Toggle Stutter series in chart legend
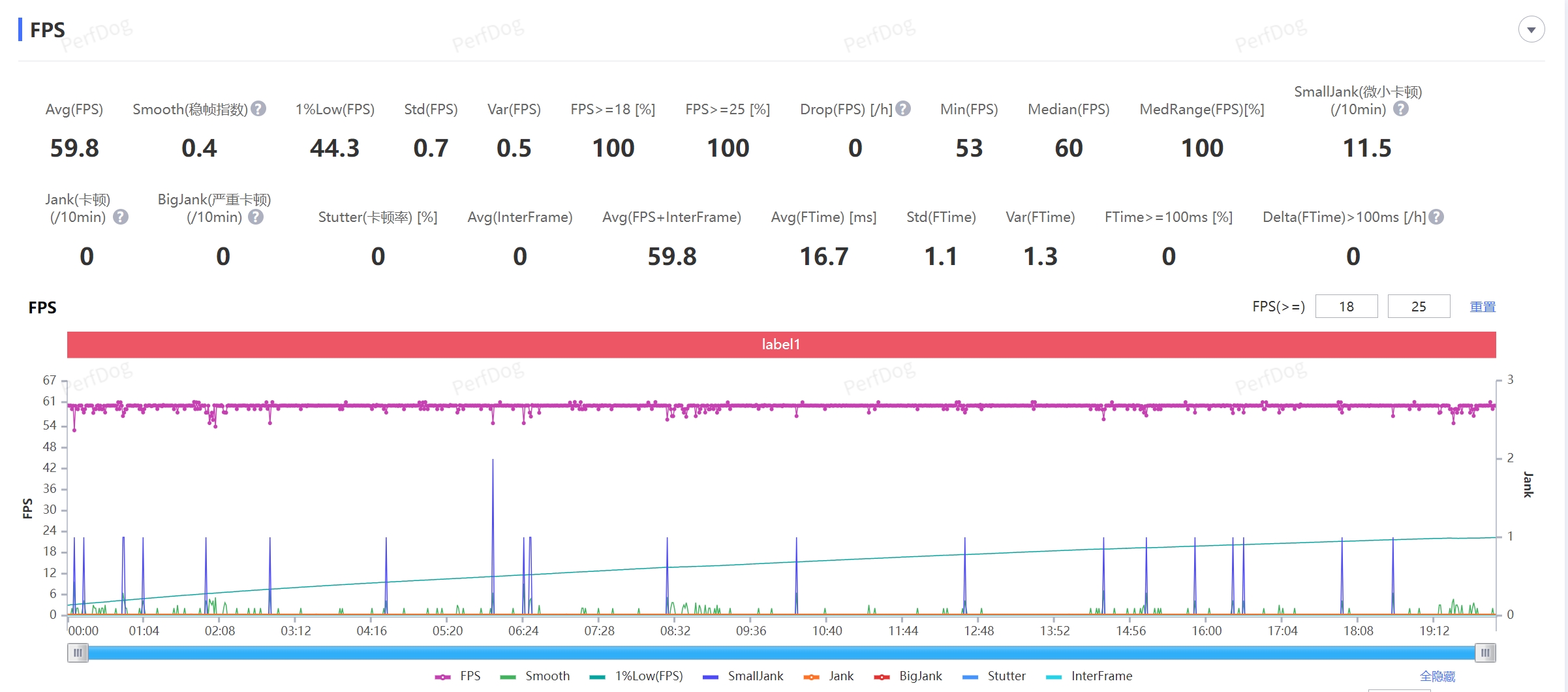Screen dimensions: 1568x692 [x=994, y=676]
